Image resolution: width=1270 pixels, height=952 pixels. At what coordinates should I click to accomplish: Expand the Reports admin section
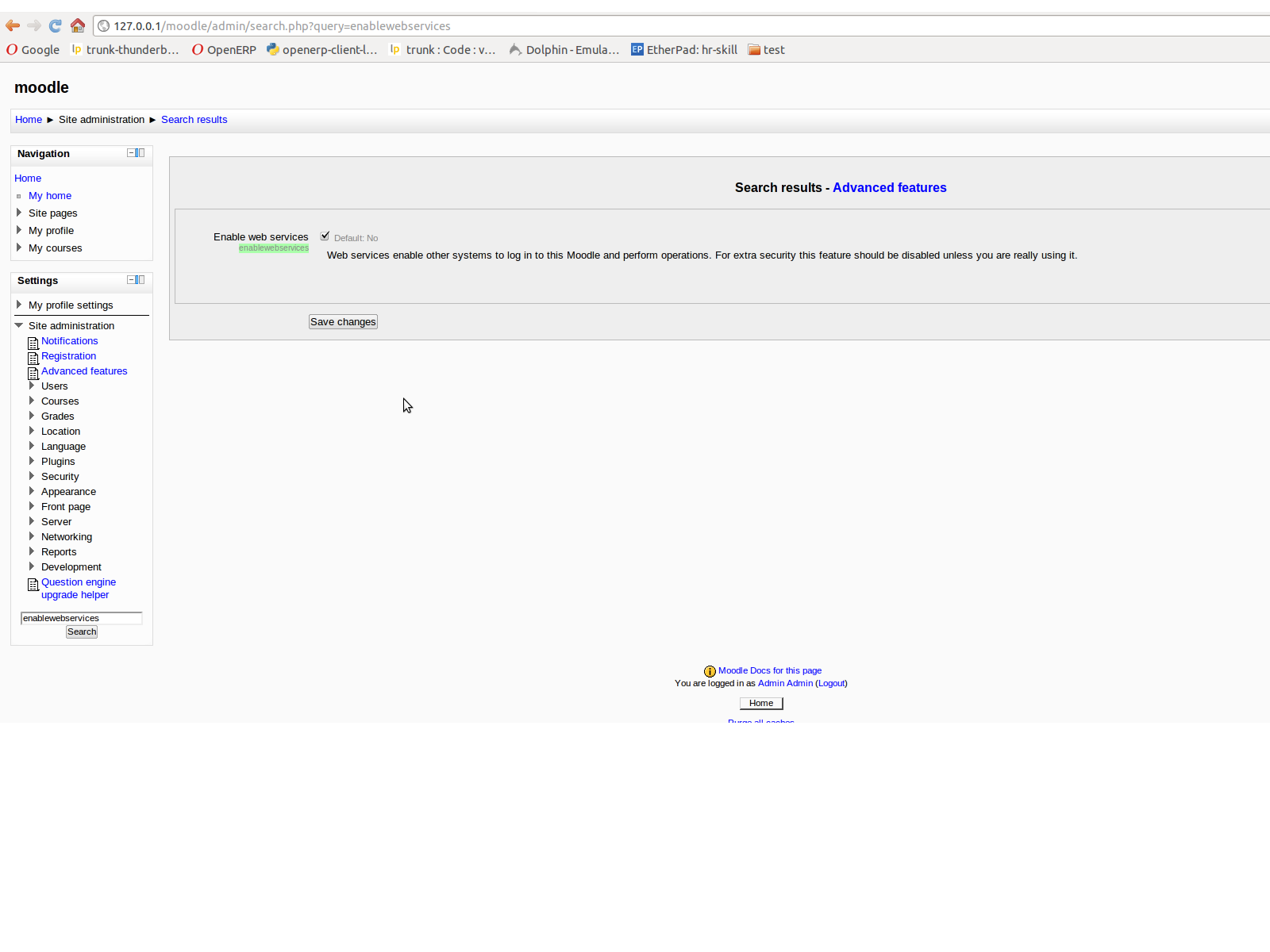(x=32, y=551)
